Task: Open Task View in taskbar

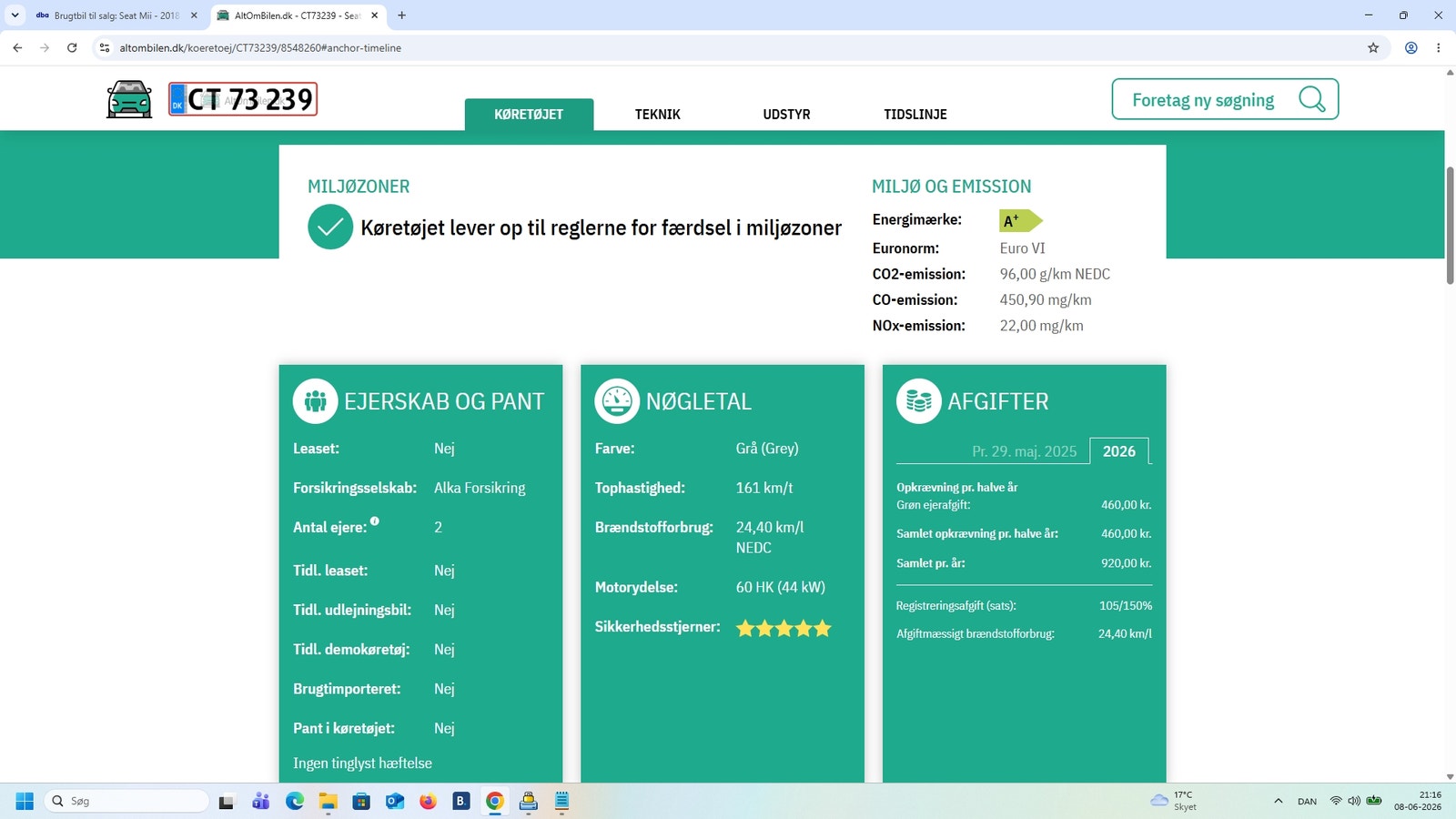Action: tap(227, 801)
